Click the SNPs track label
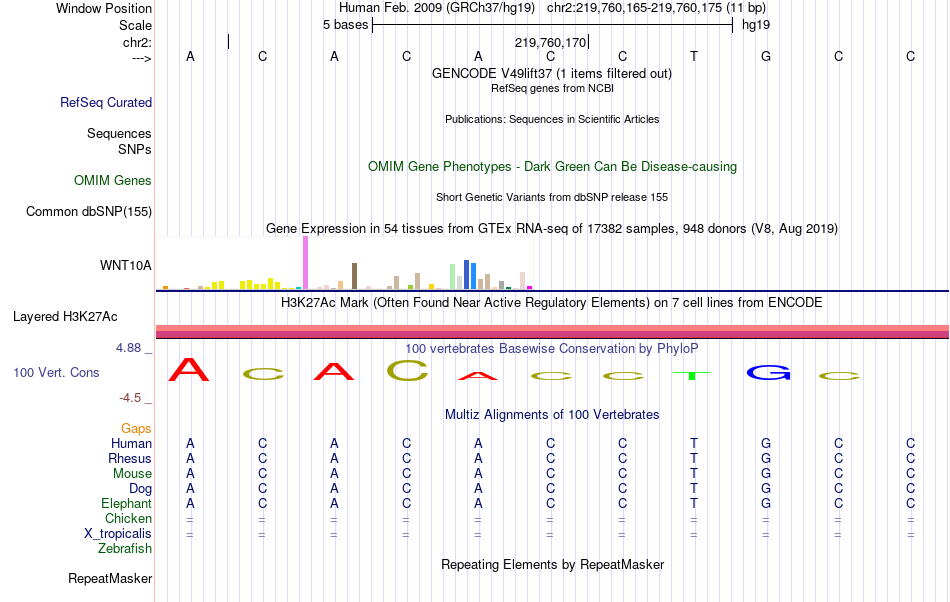The height and width of the screenshot is (602, 950). click(x=135, y=149)
